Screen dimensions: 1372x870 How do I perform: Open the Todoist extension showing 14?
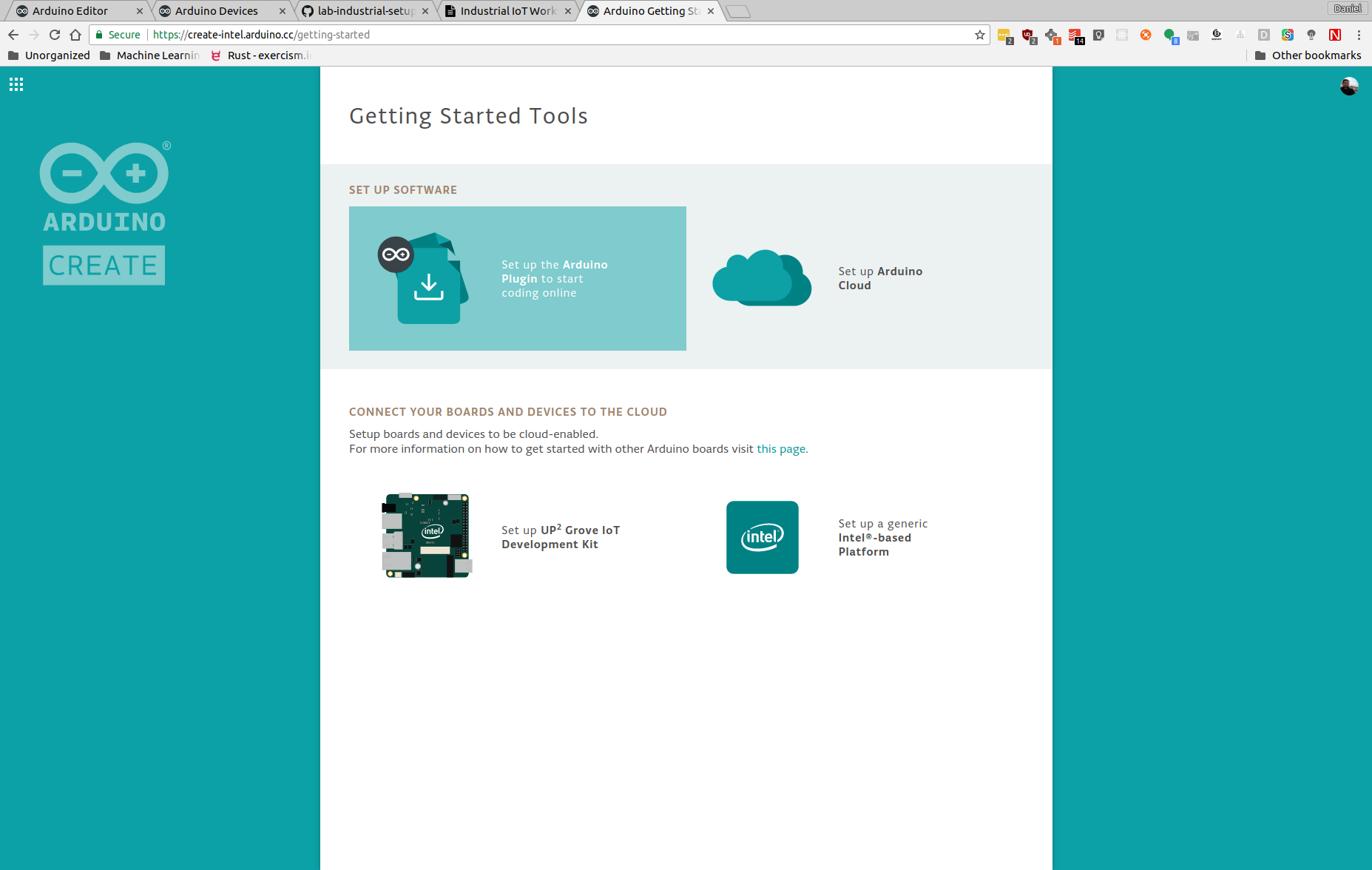[x=1075, y=36]
